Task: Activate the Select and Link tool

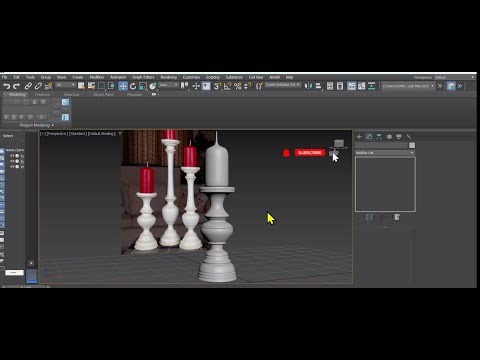Action: pos(28,86)
